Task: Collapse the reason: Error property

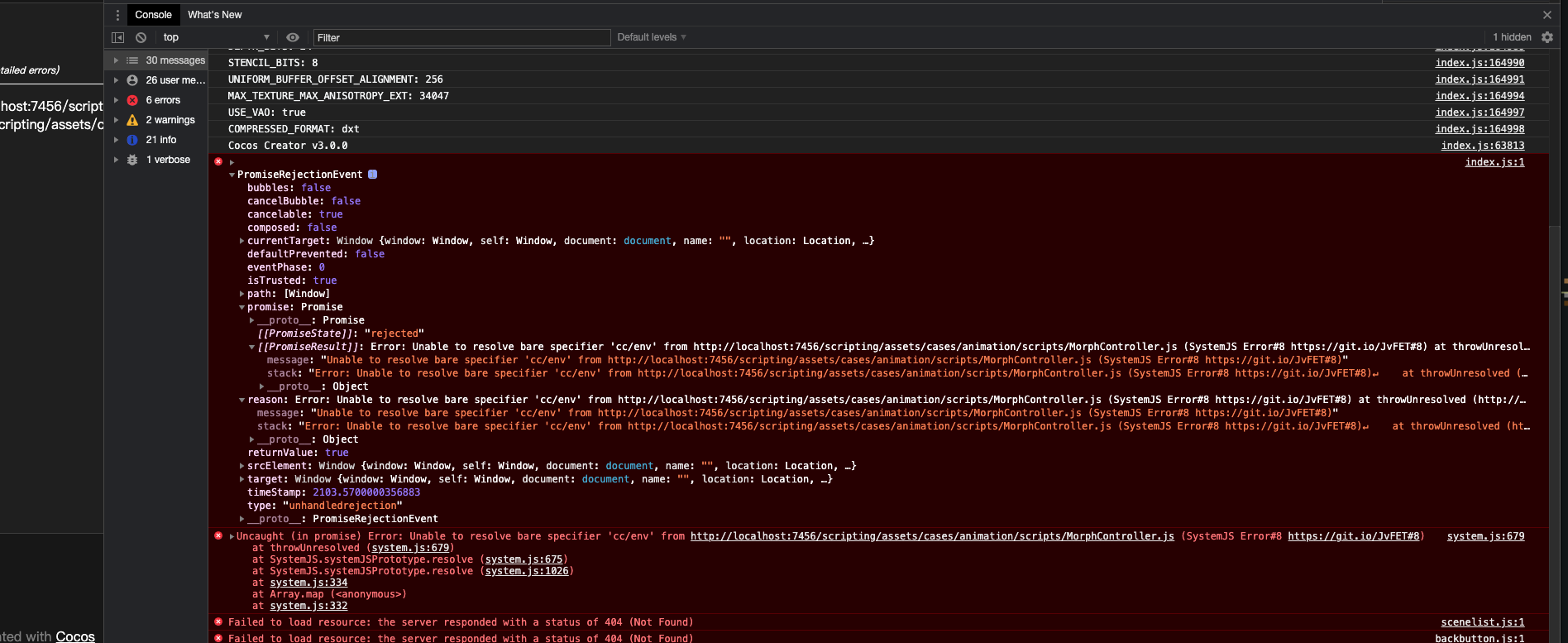Action: 241,400
